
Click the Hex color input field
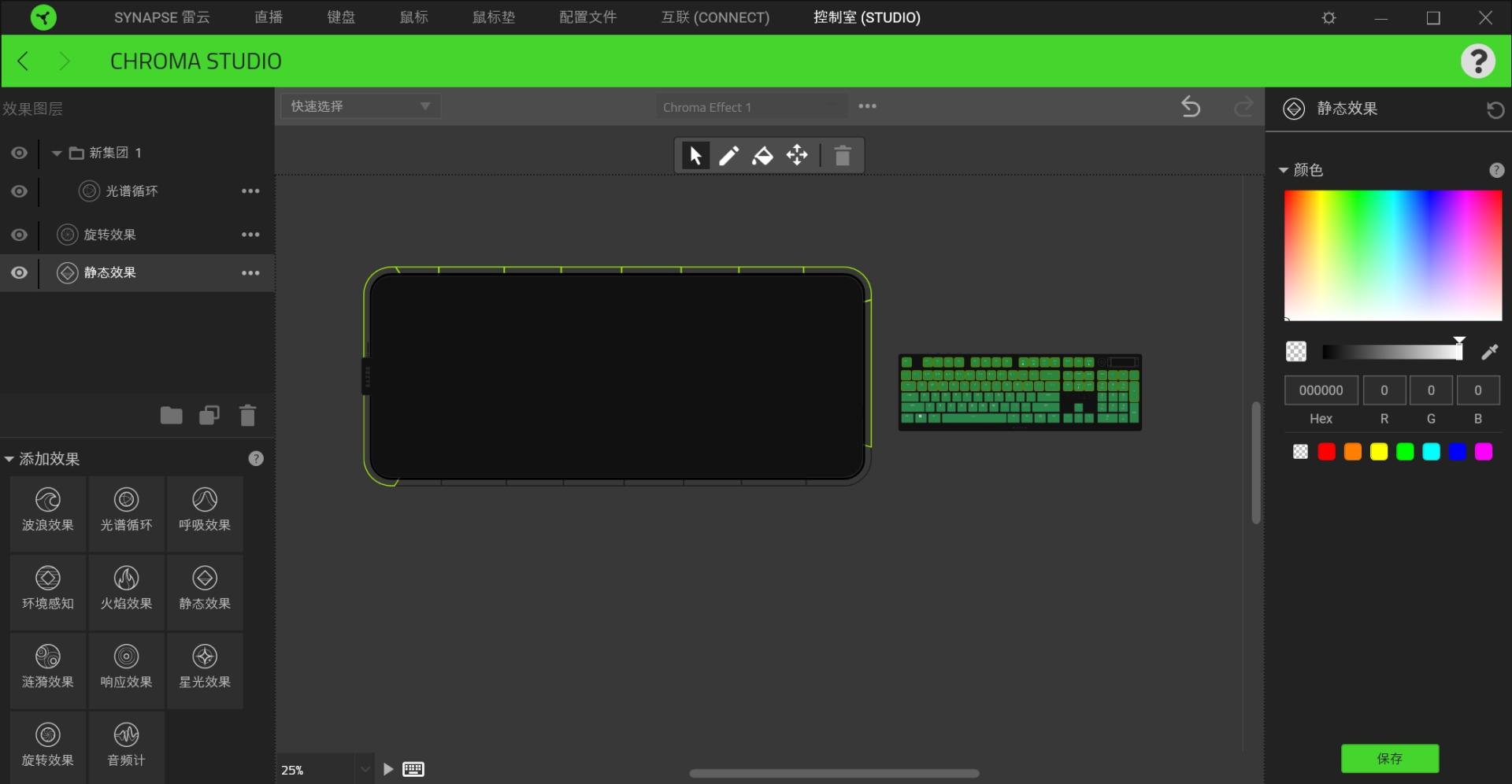click(x=1321, y=390)
